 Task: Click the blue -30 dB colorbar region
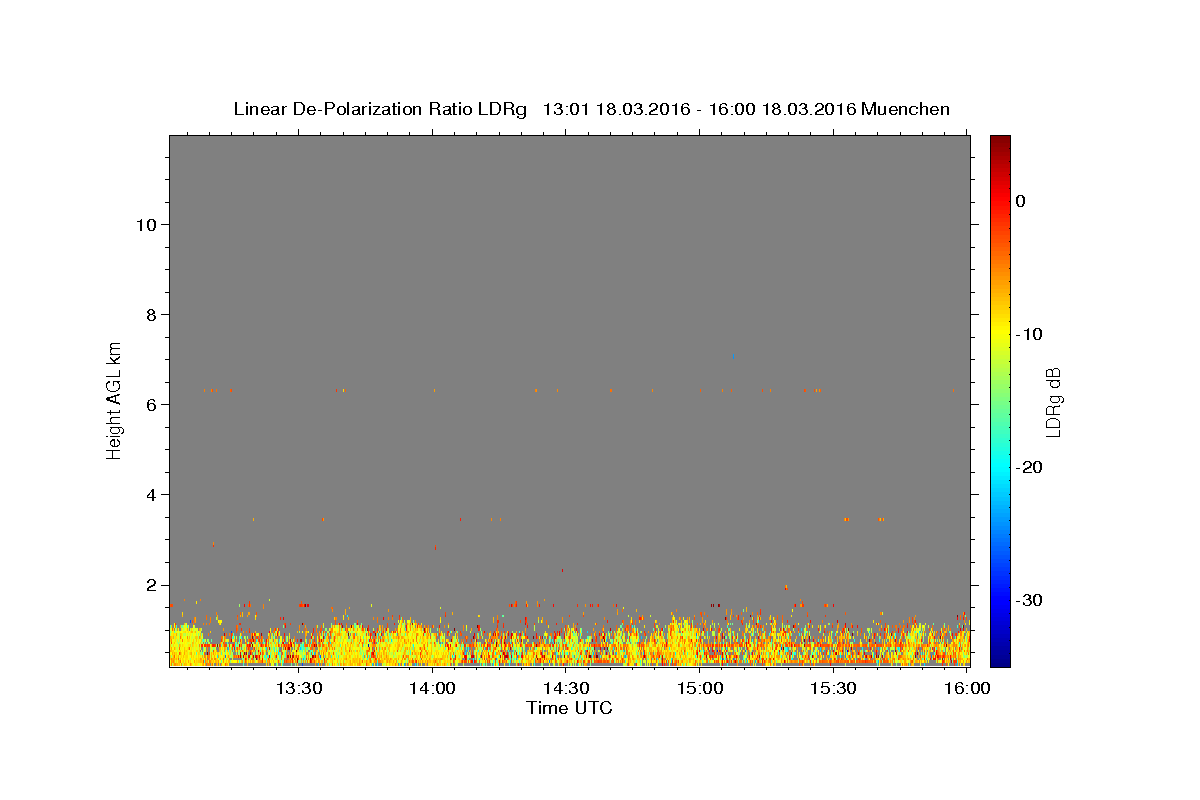[x=1000, y=600]
